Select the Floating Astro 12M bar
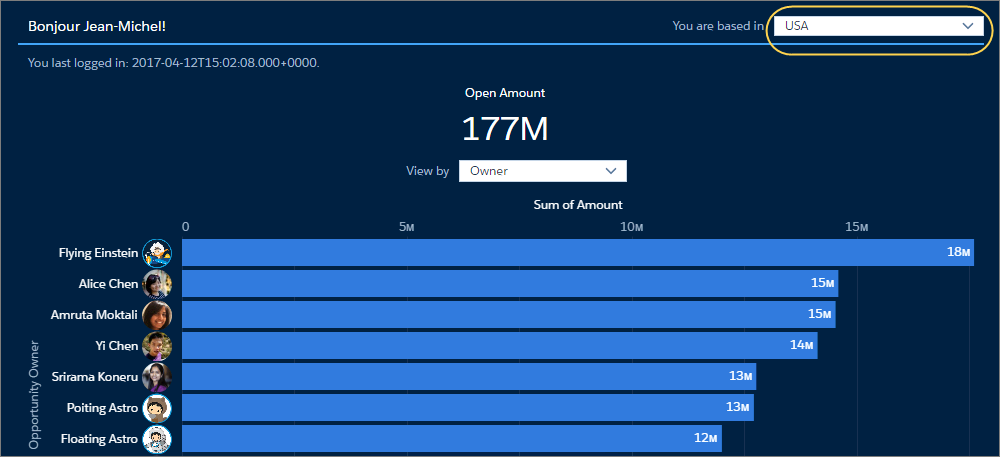 pos(452,439)
